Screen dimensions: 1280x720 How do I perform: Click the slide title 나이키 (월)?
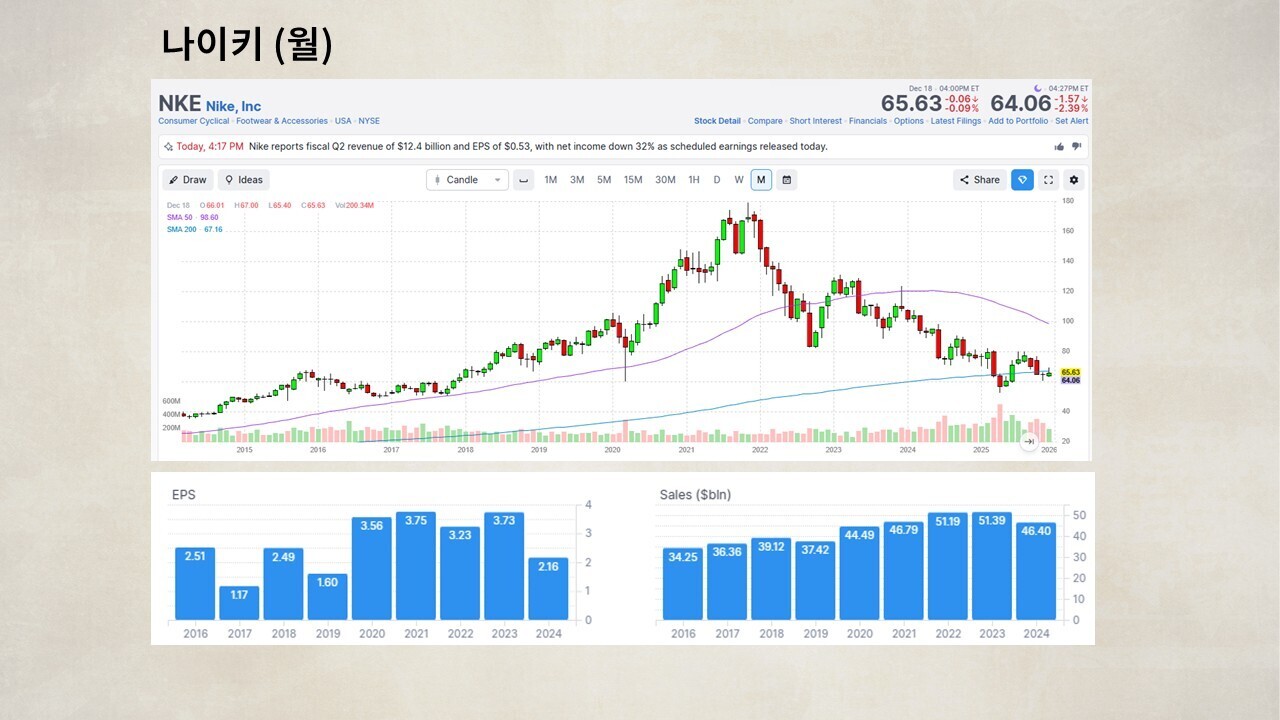tap(246, 45)
